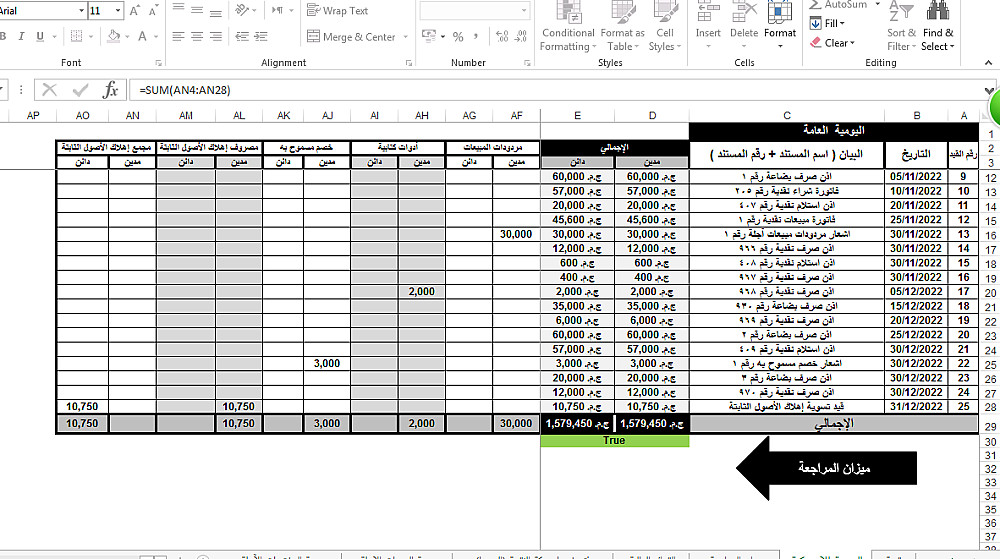Screen dimensions: 1000x559
Task: Open the Fill menu
Action: point(827,24)
